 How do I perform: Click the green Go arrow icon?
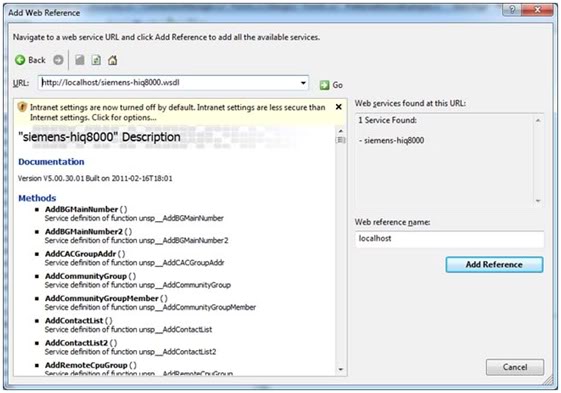pos(325,85)
